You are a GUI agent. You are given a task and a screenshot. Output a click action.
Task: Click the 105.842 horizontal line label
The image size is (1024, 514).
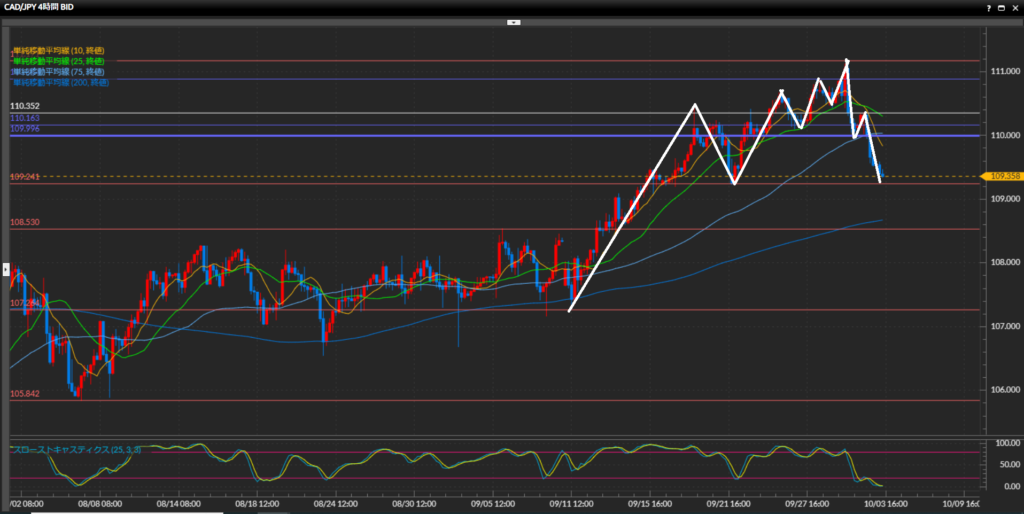pyautogui.click(x=25, y=394)
